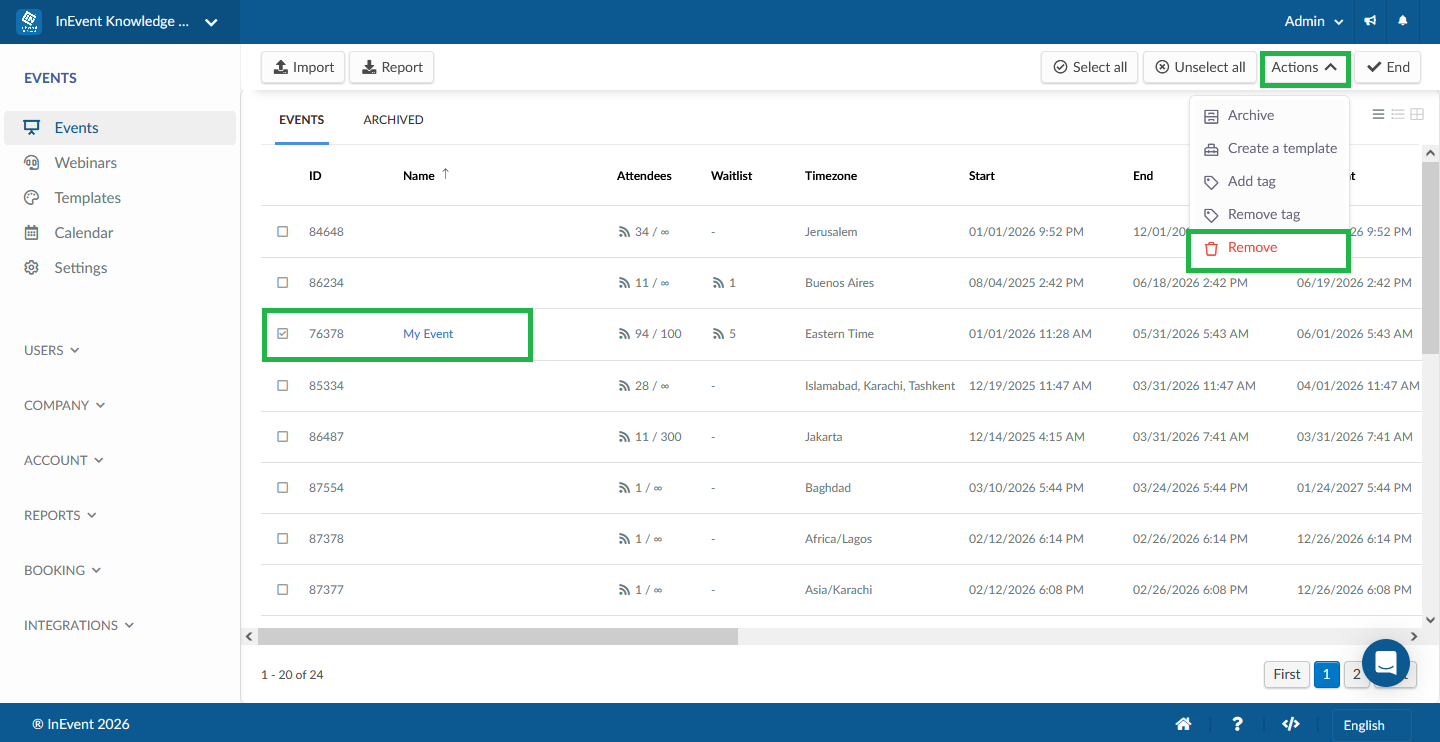
Task: Choose Archive from the Actions menu
Action: coord(1269,116)
